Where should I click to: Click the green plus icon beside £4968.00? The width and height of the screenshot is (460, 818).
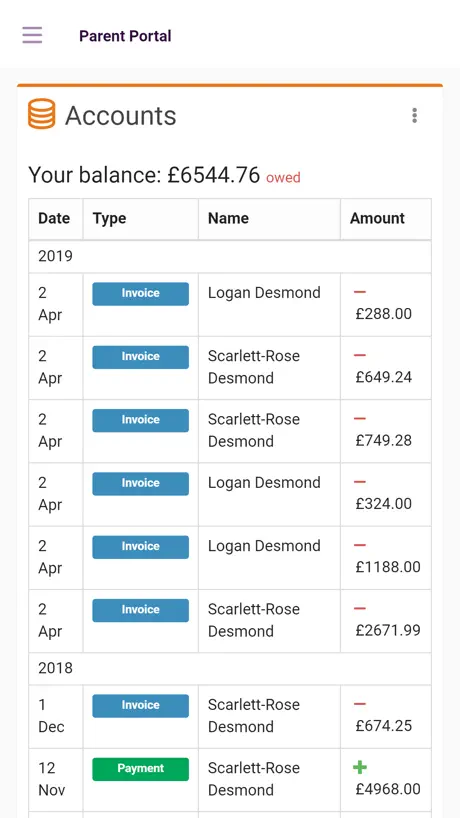(360, 767)
